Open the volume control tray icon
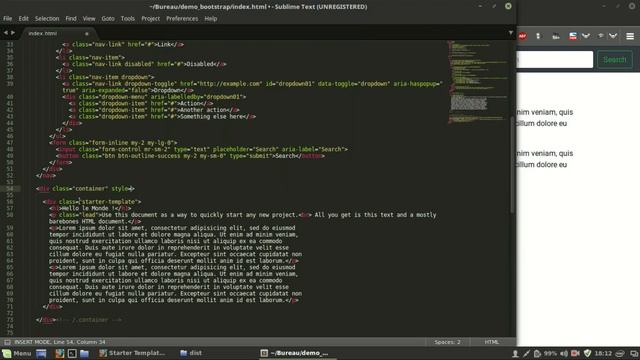 pyautogui.click(x=564, y=353)
